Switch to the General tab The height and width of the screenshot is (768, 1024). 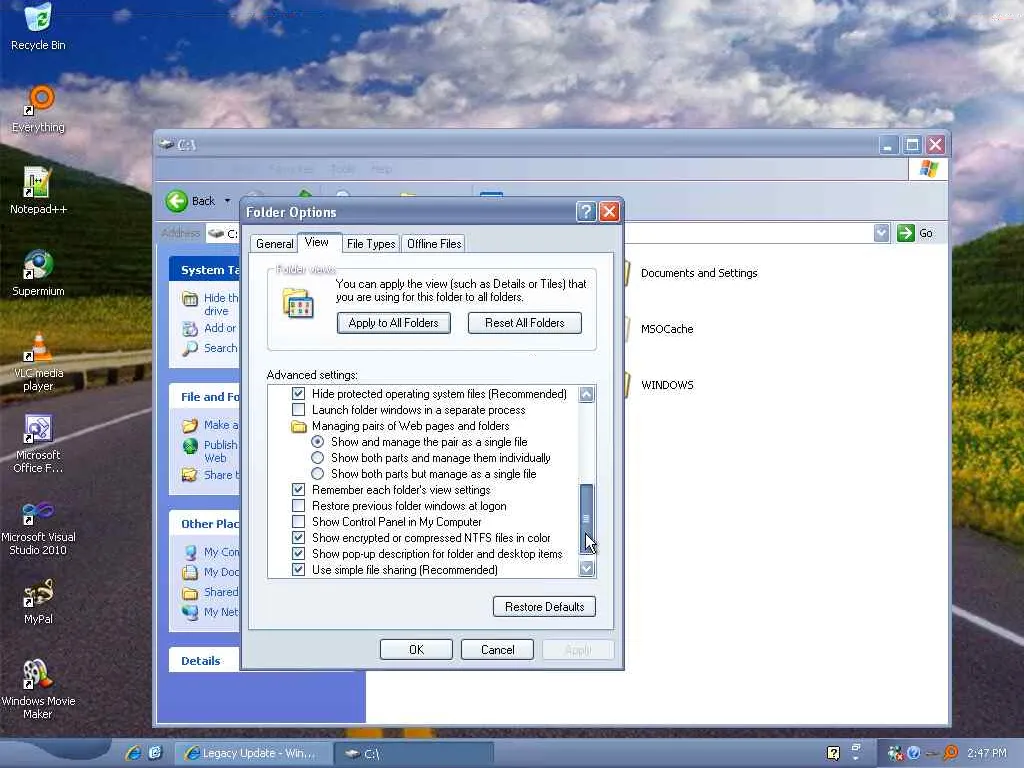pos(274,244)
